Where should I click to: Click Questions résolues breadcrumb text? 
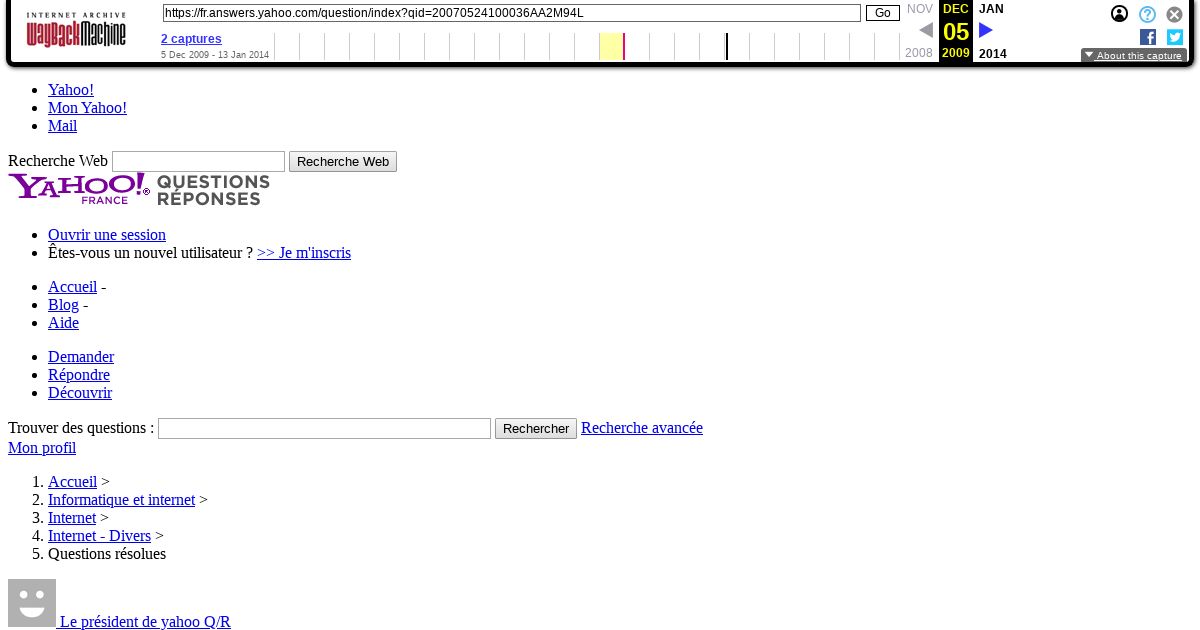[107, 554]
